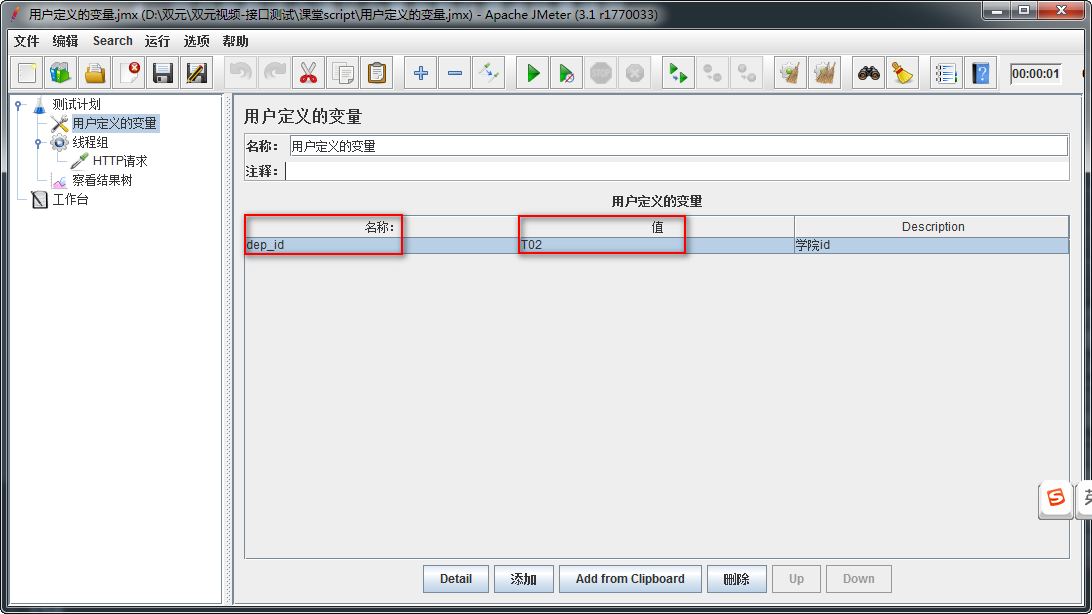Screen dimensions: 1092x614
Task: Click the 注释 comment field
Action: coord(676,171)
